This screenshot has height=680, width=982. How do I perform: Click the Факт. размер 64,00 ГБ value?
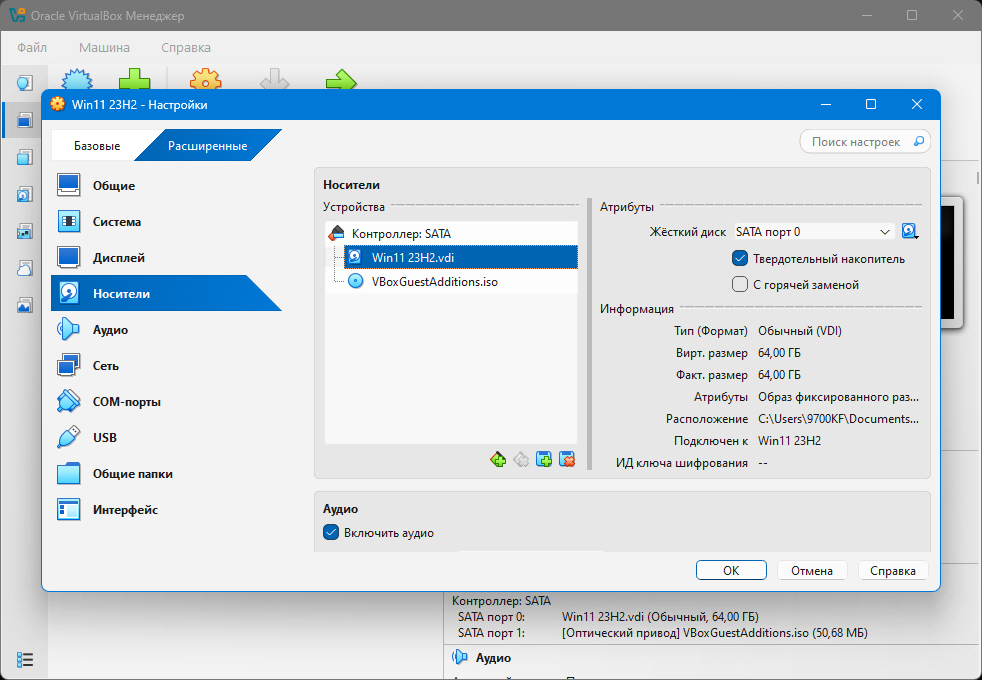click(x=779, y=374)
